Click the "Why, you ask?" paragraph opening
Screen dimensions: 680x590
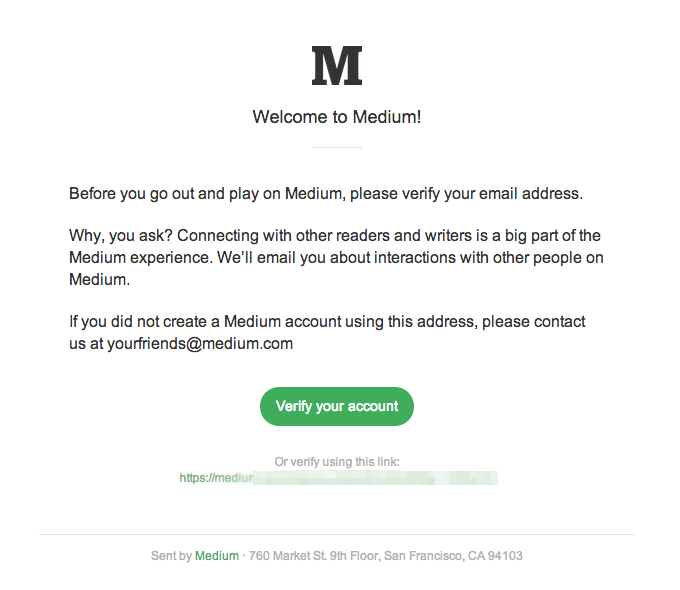(x=121, y=236)
